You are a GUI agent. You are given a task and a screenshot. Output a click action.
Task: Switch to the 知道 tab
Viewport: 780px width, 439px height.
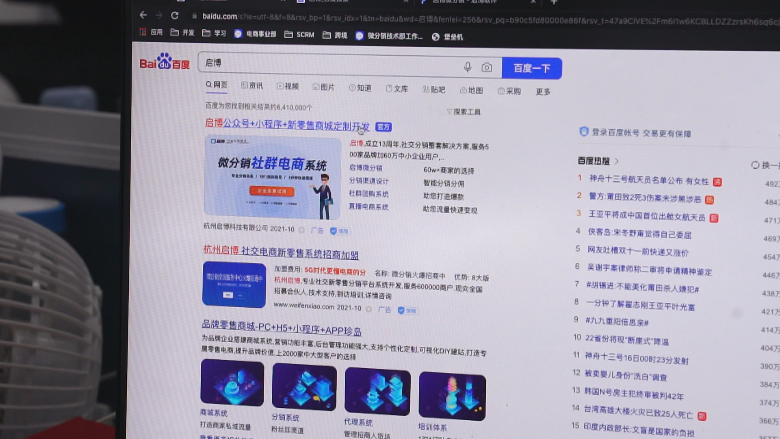pos(360,88)
